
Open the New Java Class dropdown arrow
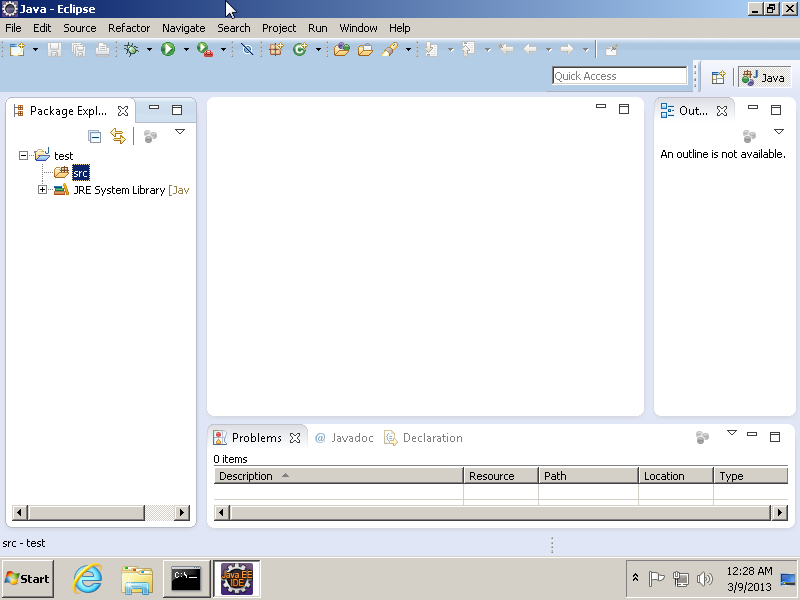click(318, 49)
